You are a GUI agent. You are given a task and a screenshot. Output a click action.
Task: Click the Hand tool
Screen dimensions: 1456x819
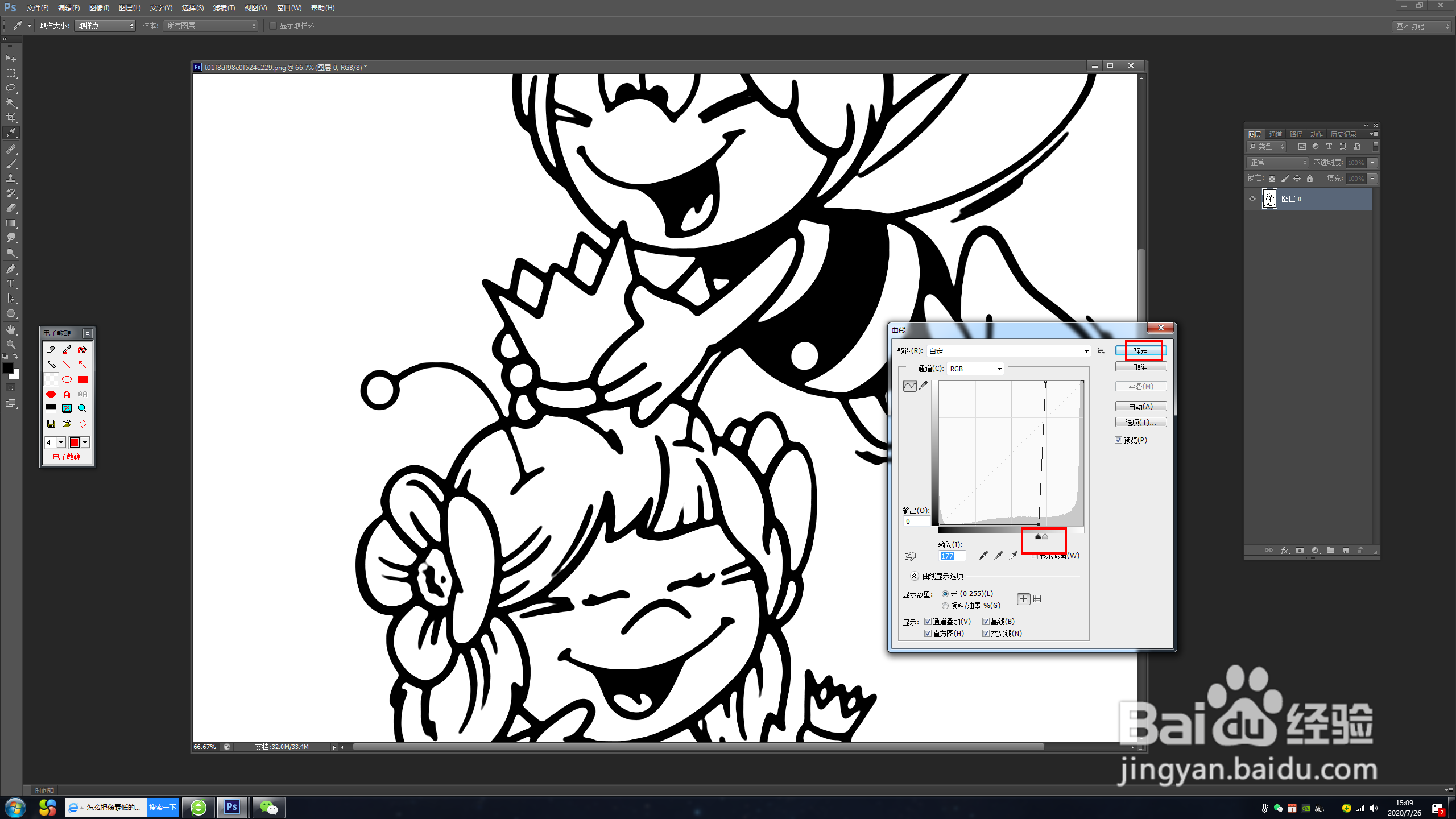(11, 330)
